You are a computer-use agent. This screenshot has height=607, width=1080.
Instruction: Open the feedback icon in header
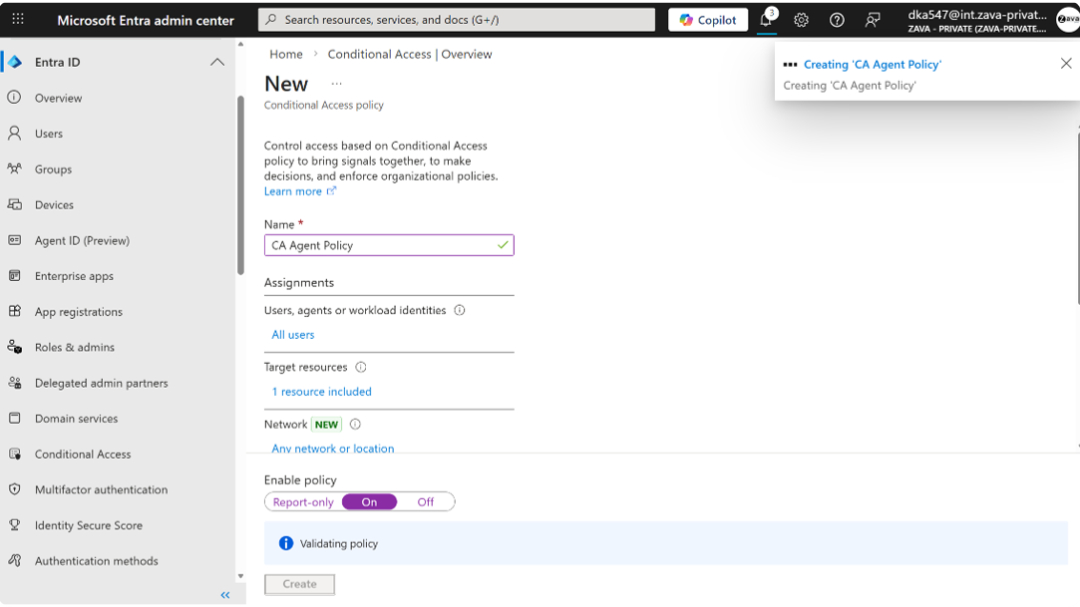pos(873,20)
